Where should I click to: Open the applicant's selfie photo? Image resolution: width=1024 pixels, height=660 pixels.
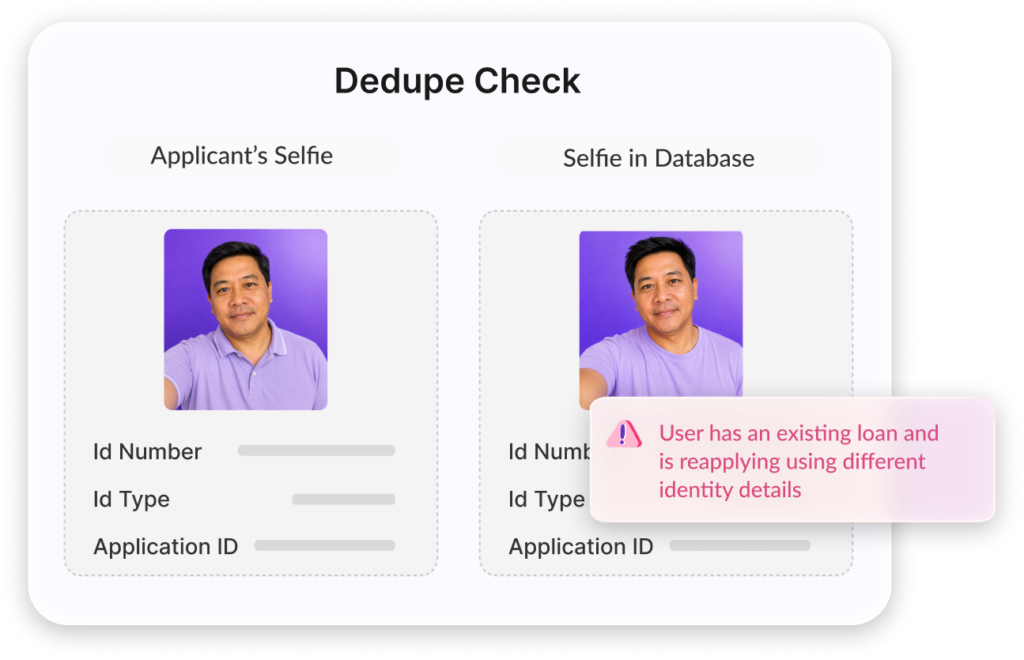pyautogui.click(x=246, y=319)
